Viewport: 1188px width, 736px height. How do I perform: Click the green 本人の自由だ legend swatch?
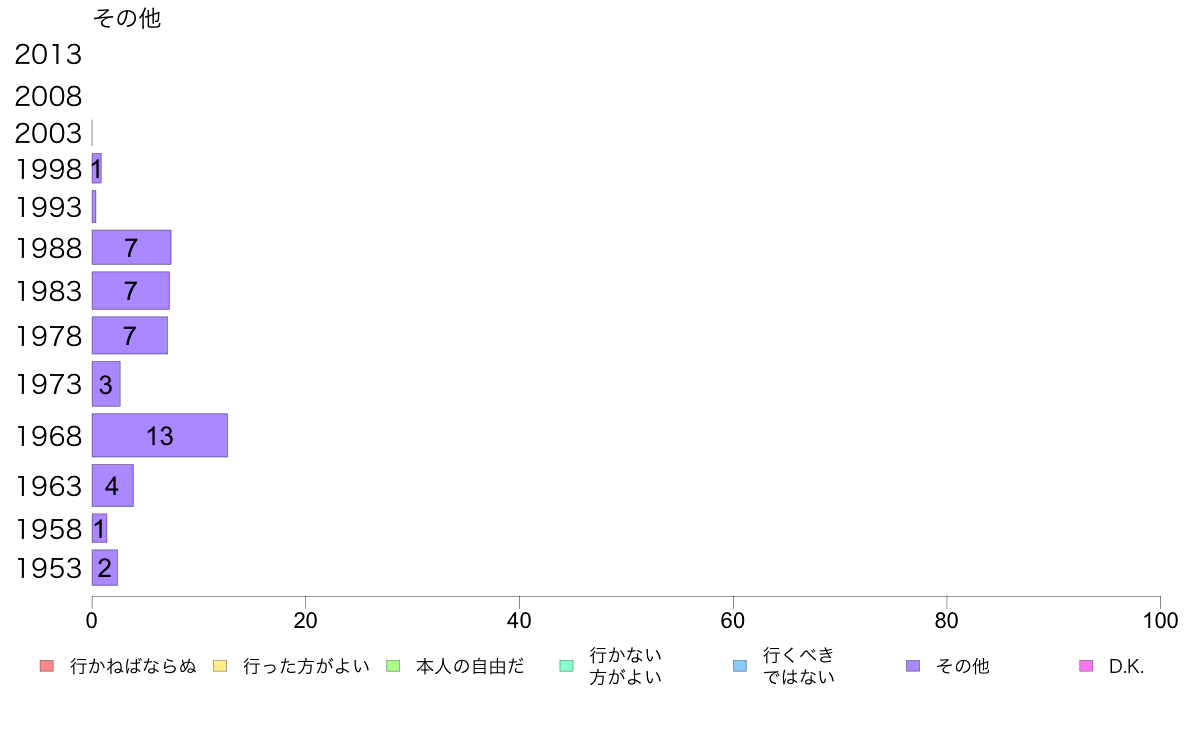coord(393,666)
